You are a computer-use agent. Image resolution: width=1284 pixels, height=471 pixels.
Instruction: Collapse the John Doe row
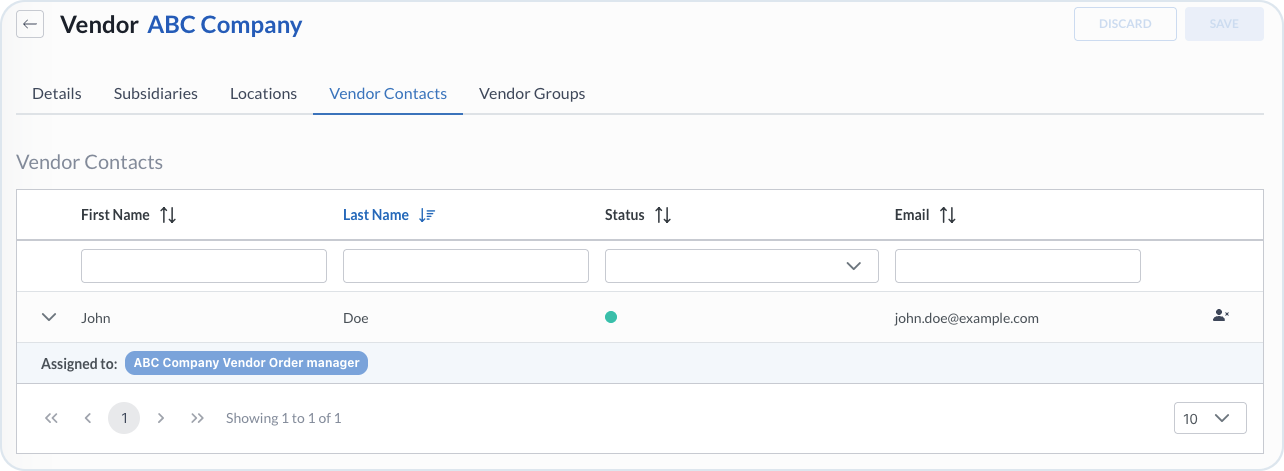pos(49,317)
